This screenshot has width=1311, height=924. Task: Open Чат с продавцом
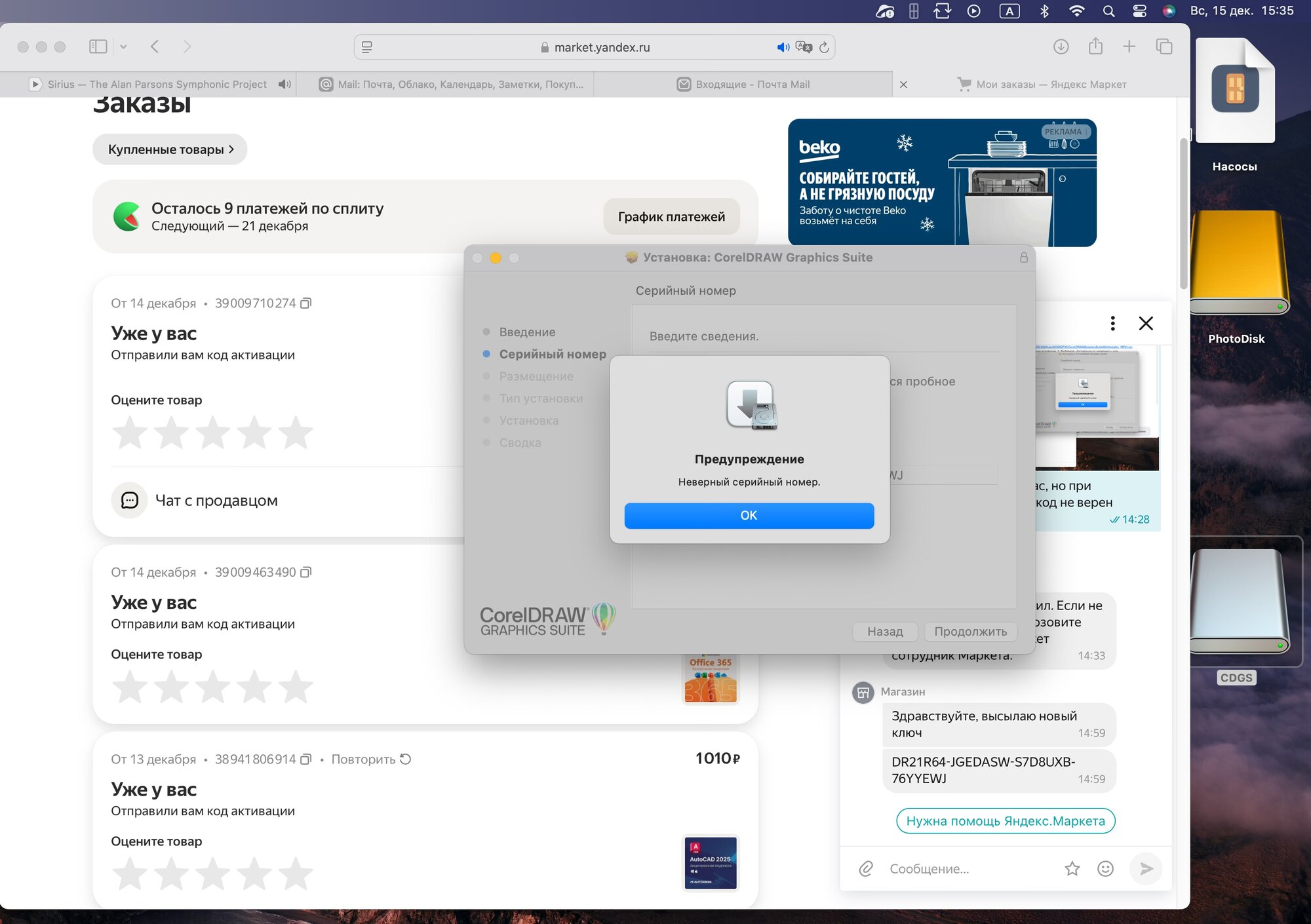click(195, 501)
